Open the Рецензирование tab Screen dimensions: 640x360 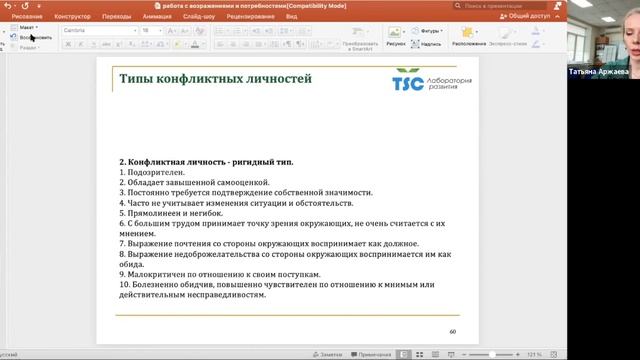[250, 16]
